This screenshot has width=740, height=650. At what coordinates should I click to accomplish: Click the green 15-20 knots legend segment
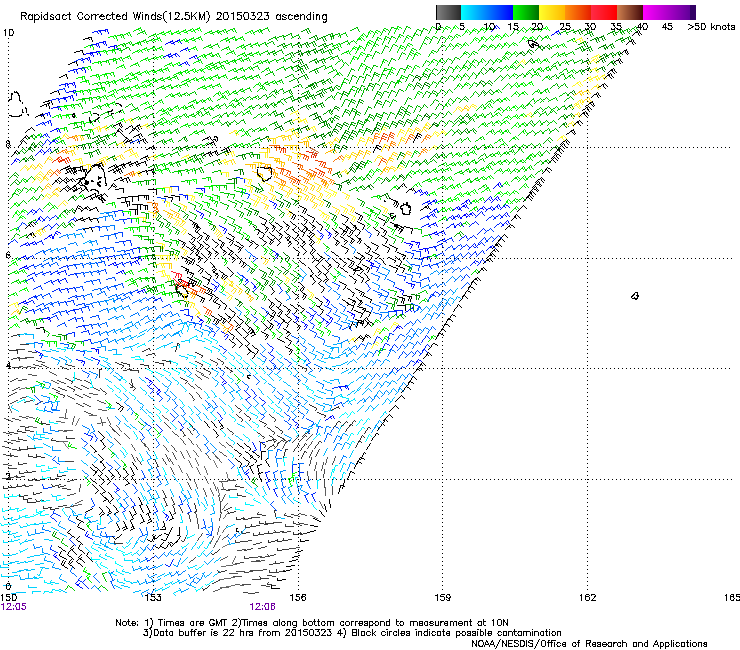(x=526, y=12)
